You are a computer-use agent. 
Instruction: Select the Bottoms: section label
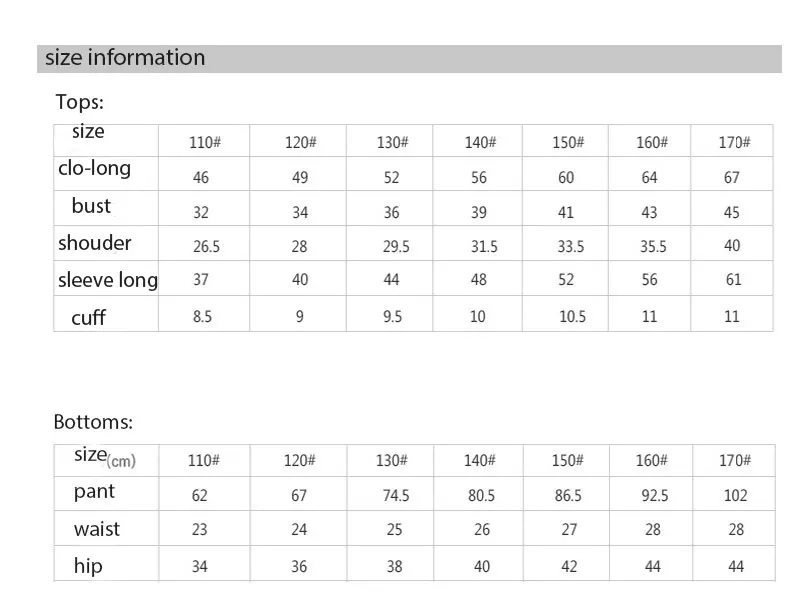(93, 422)
